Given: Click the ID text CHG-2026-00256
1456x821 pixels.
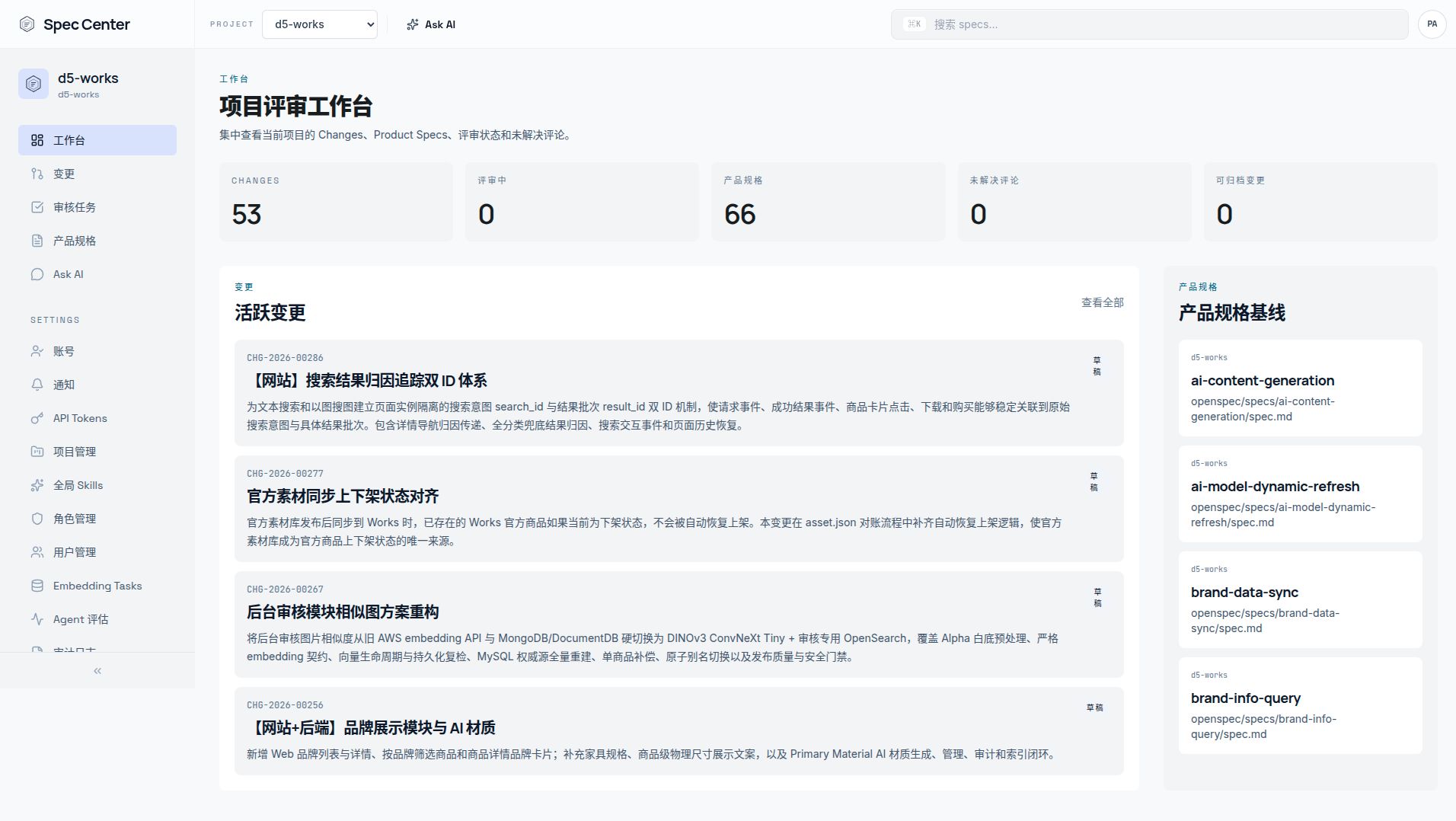Looking at the screenshot, I should click(x=285, y=705).
